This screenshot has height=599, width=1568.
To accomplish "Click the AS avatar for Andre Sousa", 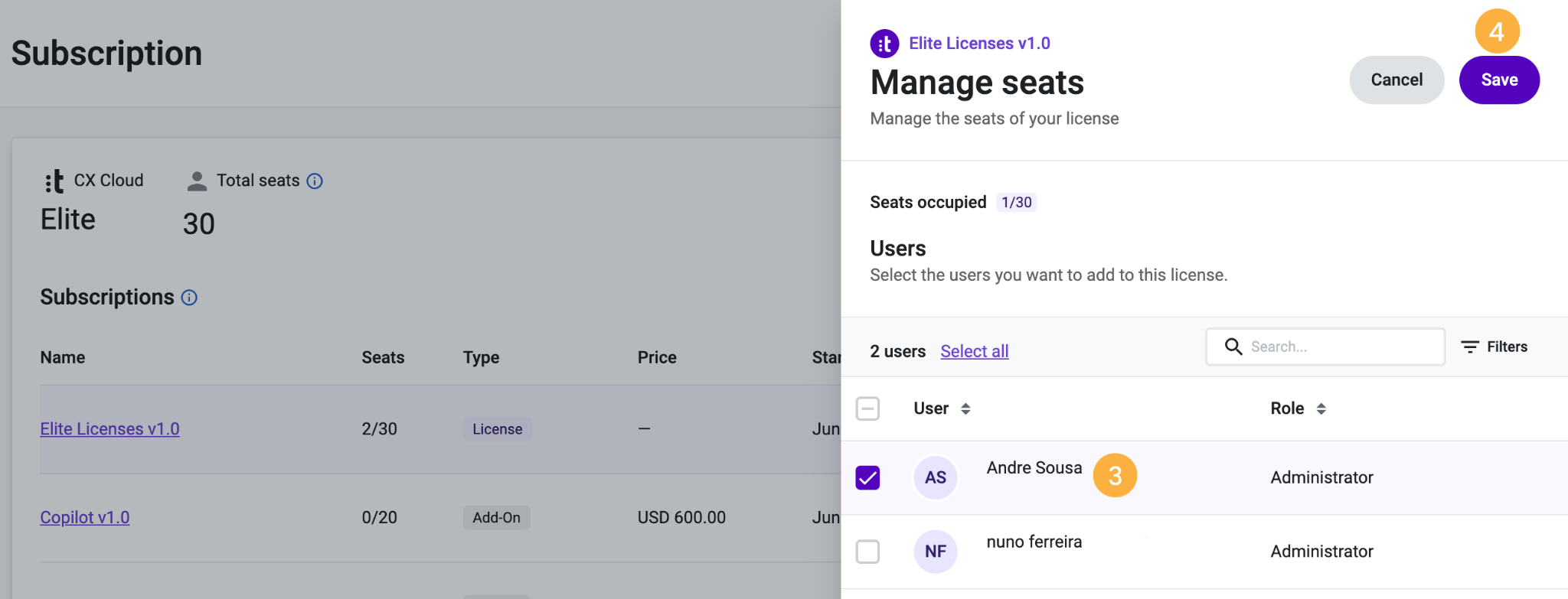I will pos(936,477).
